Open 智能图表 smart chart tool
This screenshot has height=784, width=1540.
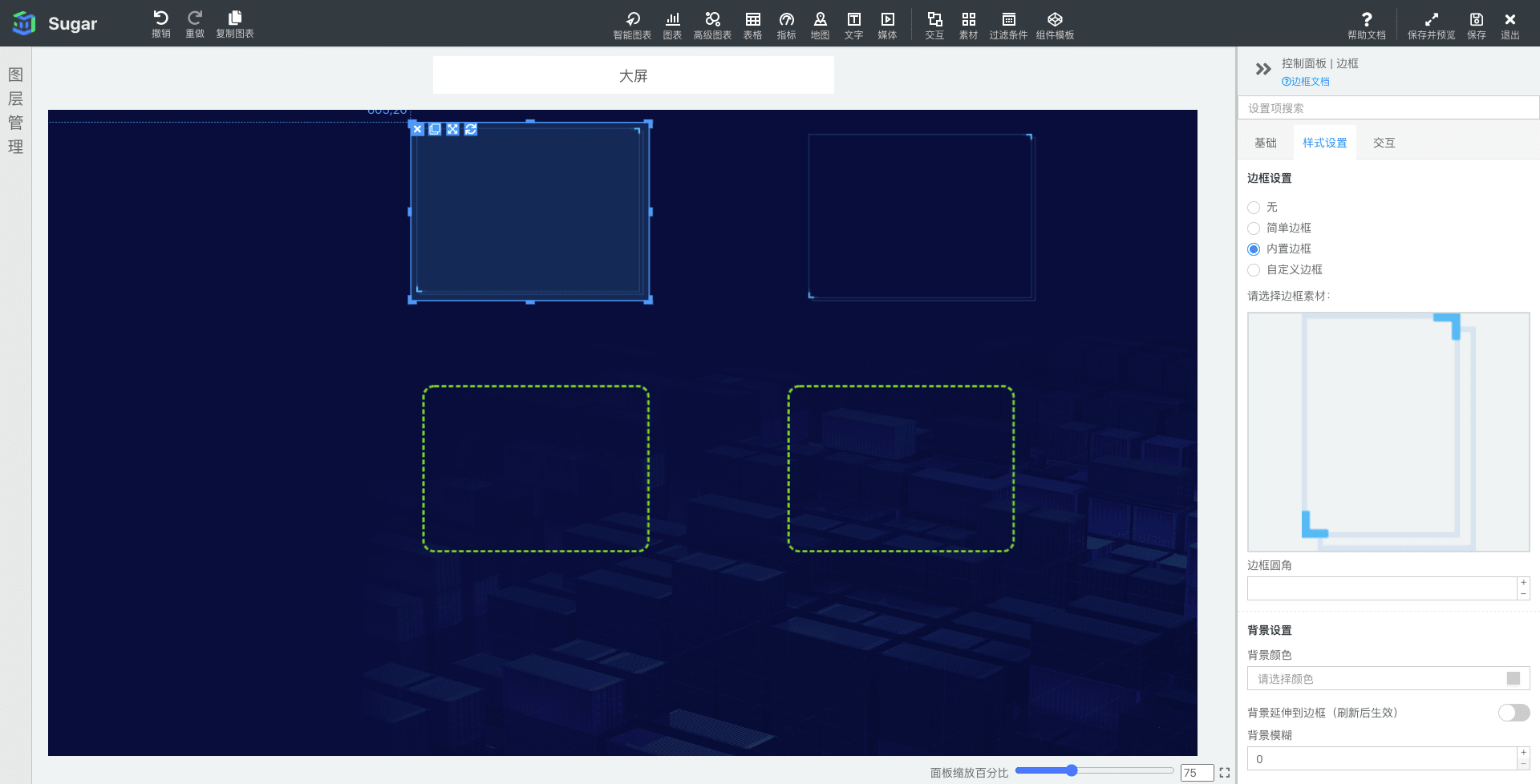click(x=632, y=26)
